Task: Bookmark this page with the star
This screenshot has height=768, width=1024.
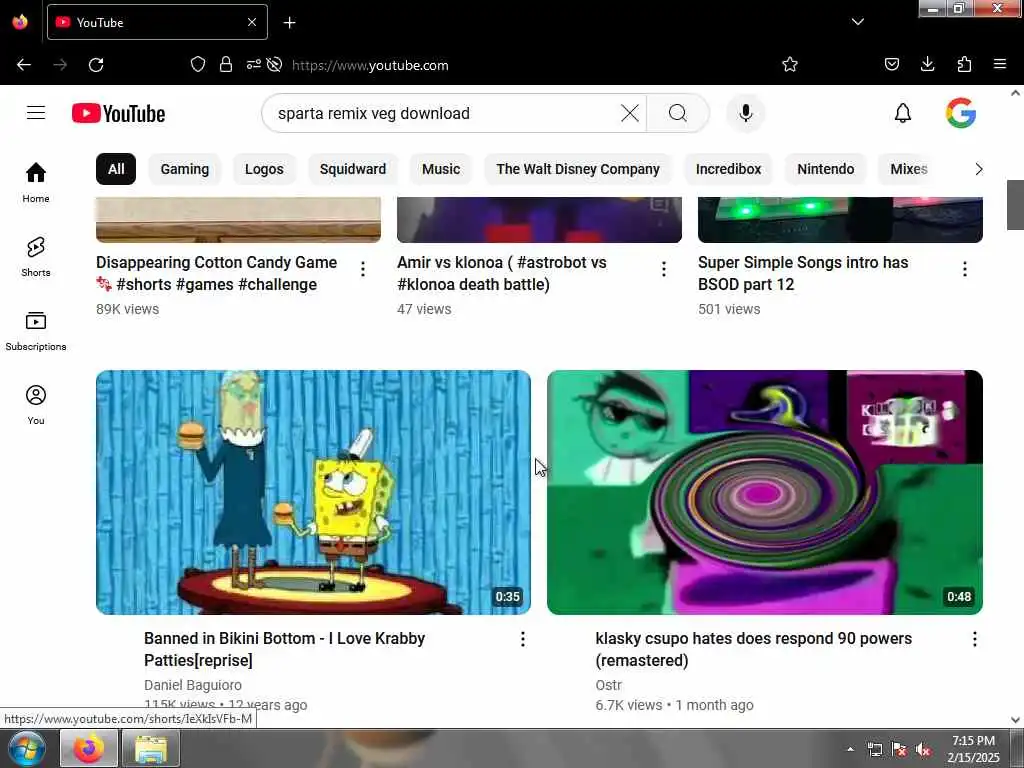Action: [x=790, y=64]
